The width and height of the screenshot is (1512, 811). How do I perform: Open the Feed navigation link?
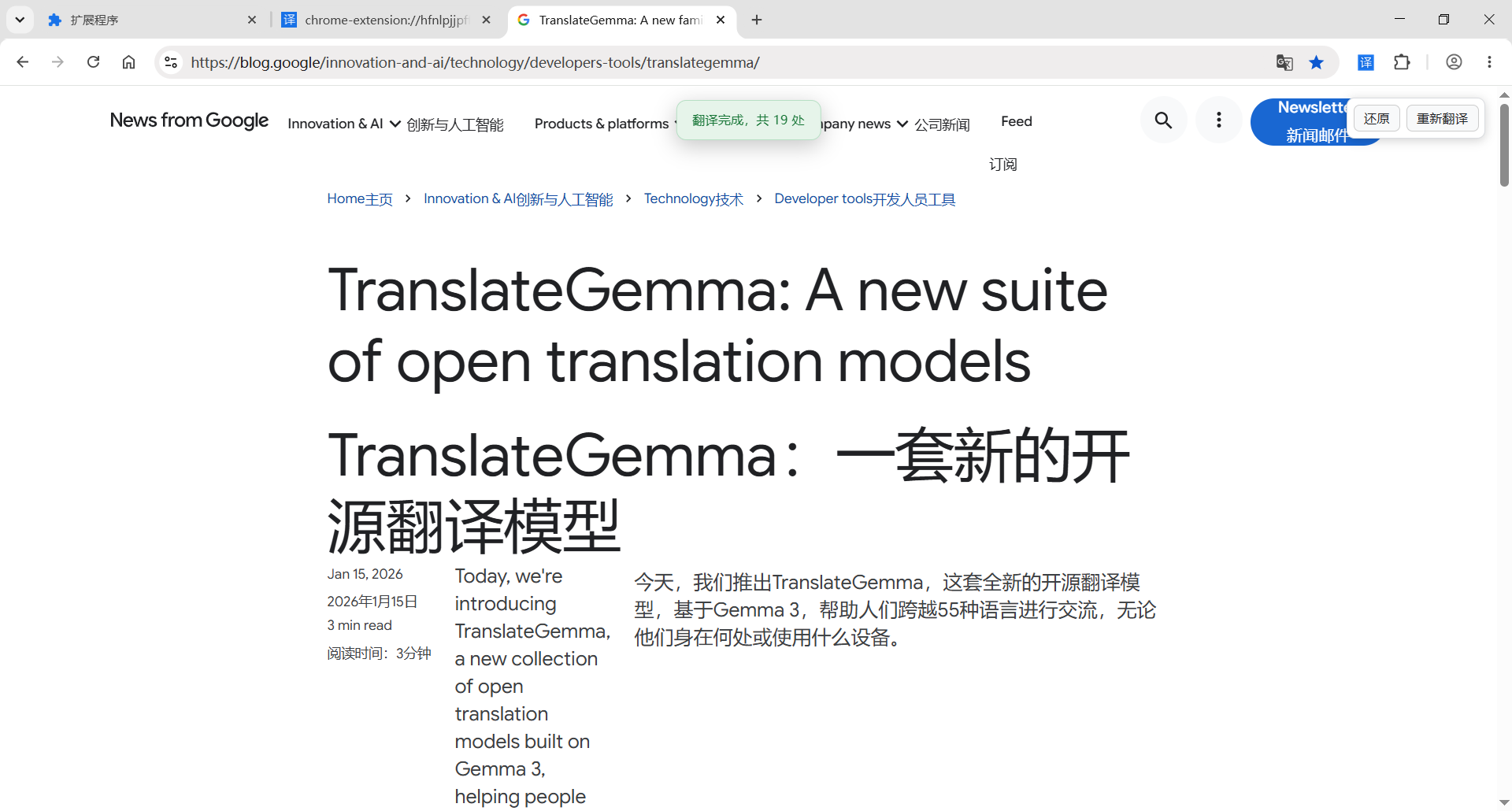click(x=1016, y=121)
